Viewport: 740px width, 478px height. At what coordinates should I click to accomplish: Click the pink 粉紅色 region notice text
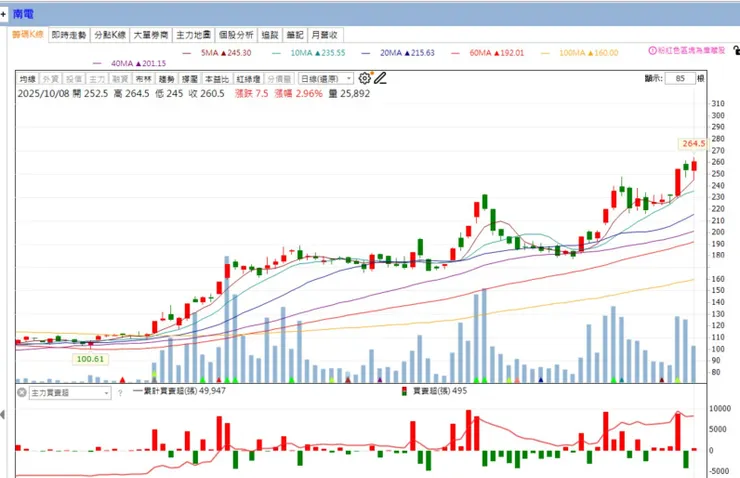(x=691, y=50)
